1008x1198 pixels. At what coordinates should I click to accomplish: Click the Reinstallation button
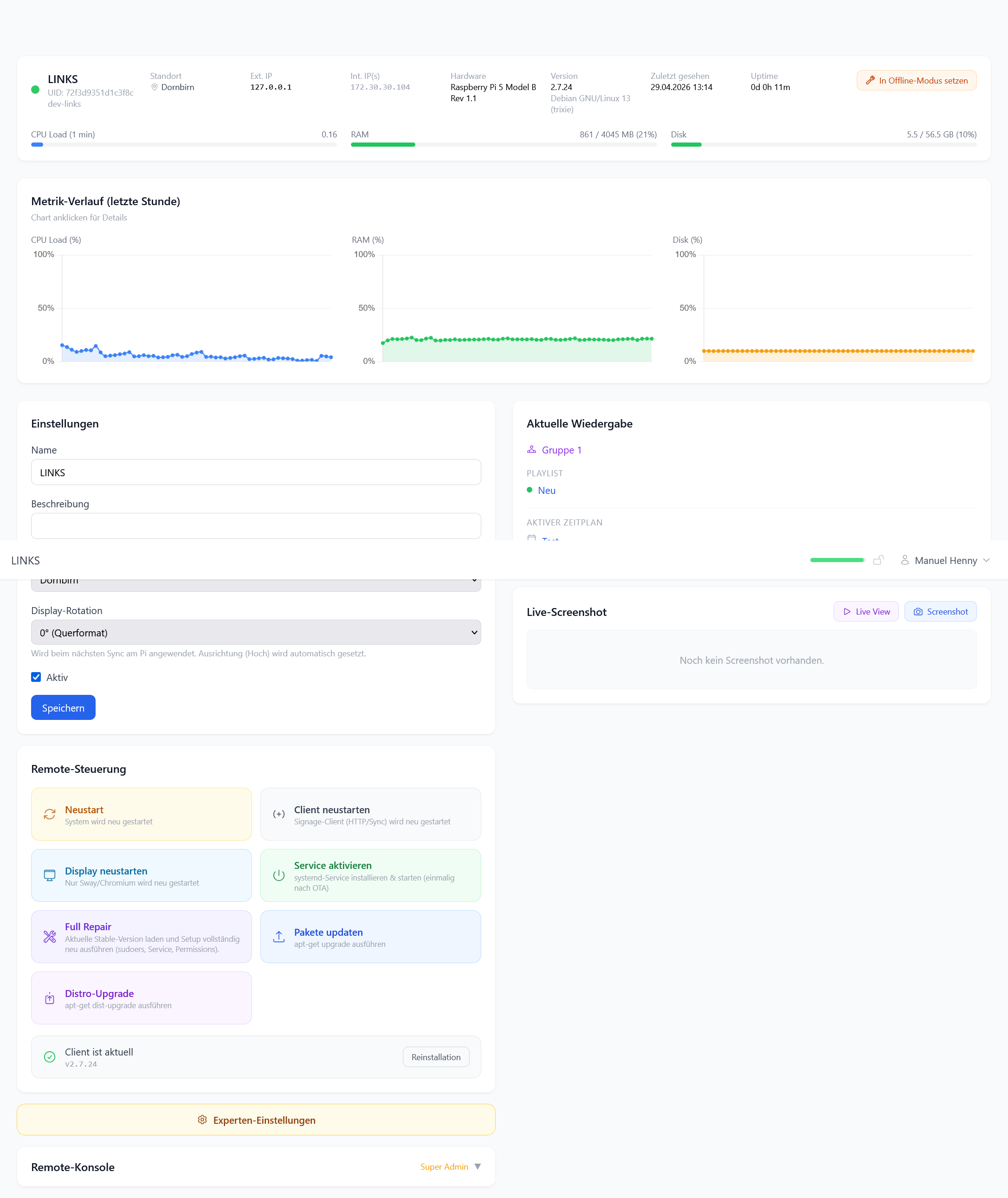pos(435,1057)
